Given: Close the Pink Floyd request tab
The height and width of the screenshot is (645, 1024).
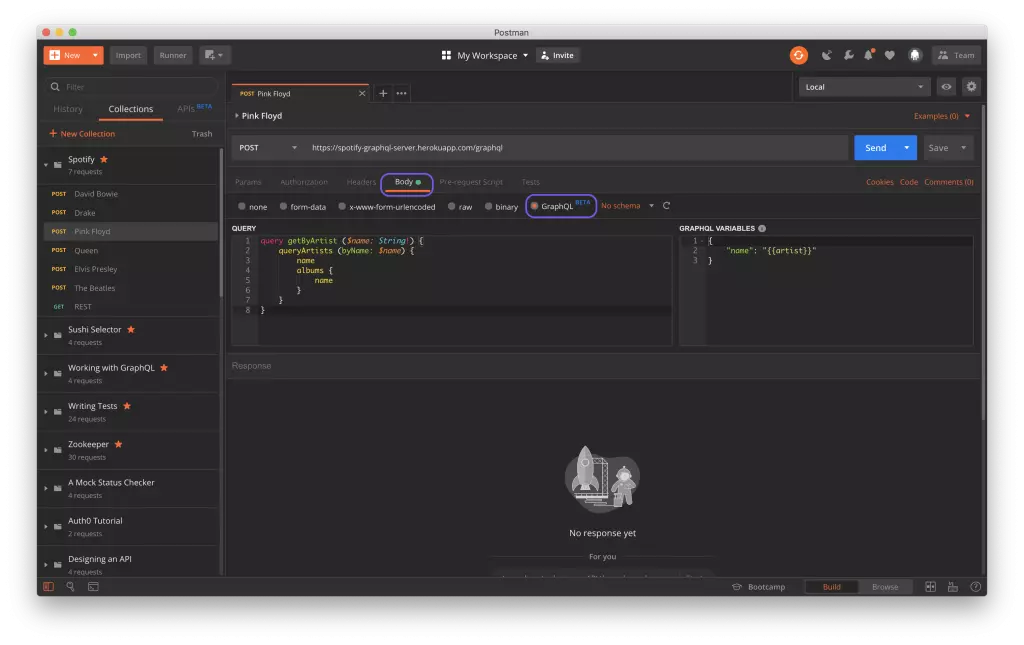Looking at the screenshot, I should [x=362, y=93].
